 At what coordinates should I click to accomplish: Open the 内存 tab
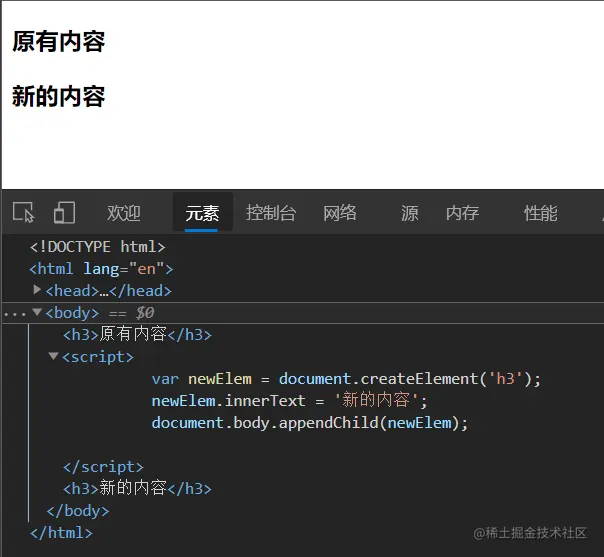coord(463,213)
